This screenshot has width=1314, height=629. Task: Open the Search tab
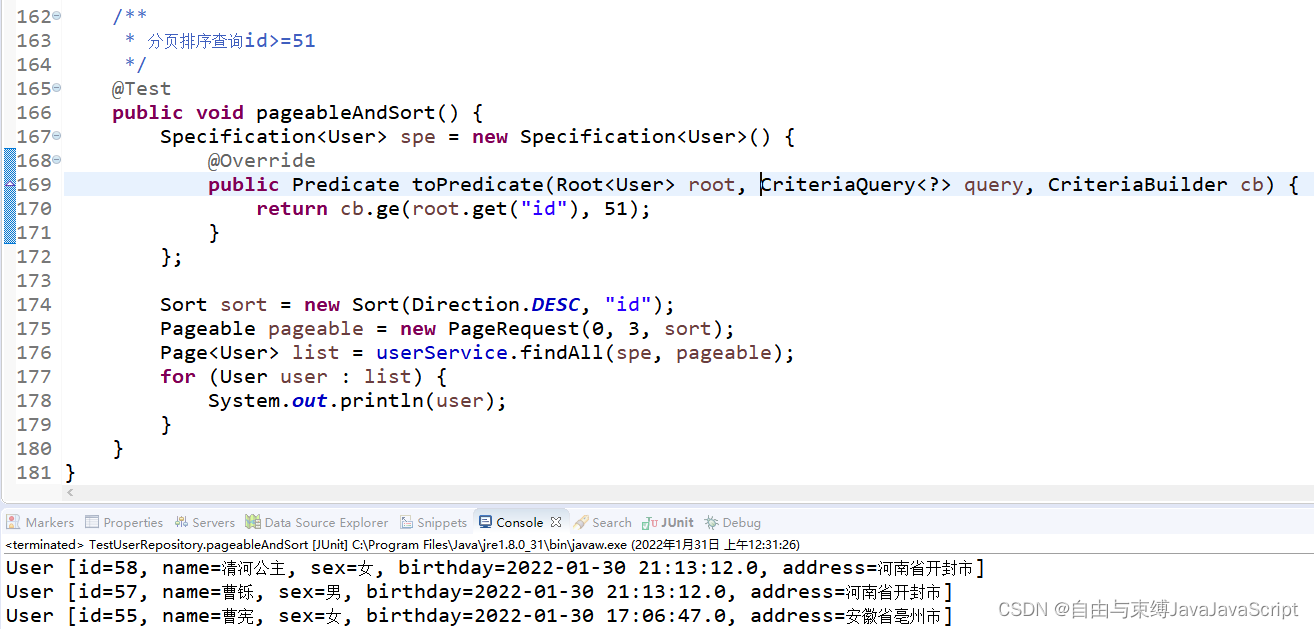pyautogui.click(x=603, y=522)
